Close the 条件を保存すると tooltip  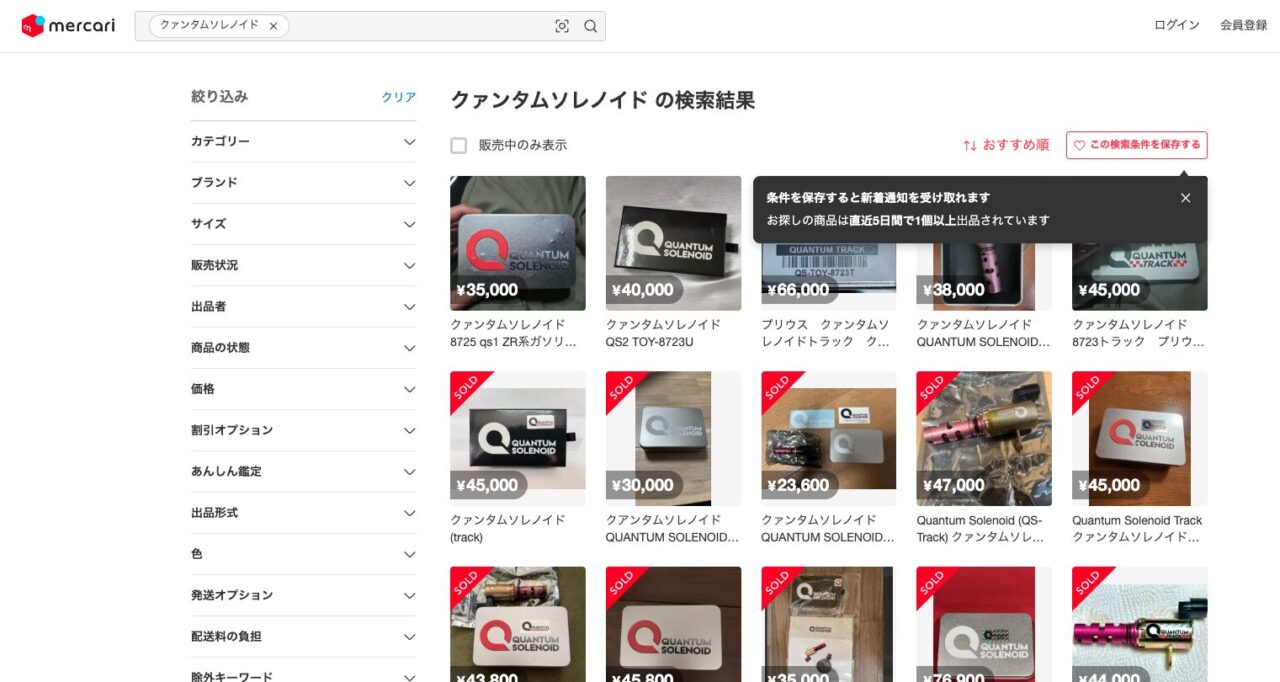pos(1186,198)
